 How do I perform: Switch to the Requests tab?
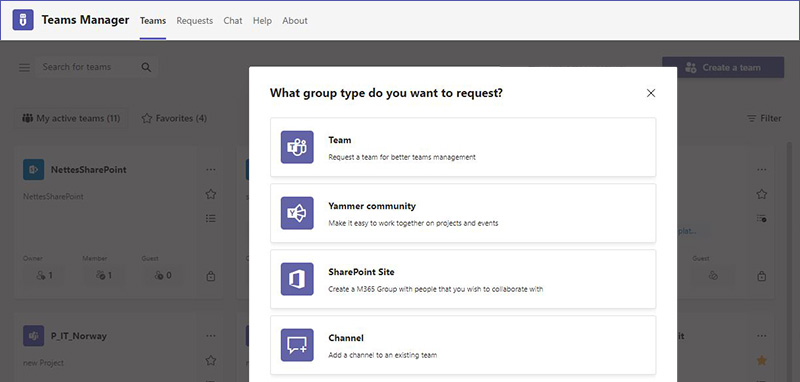194,21
